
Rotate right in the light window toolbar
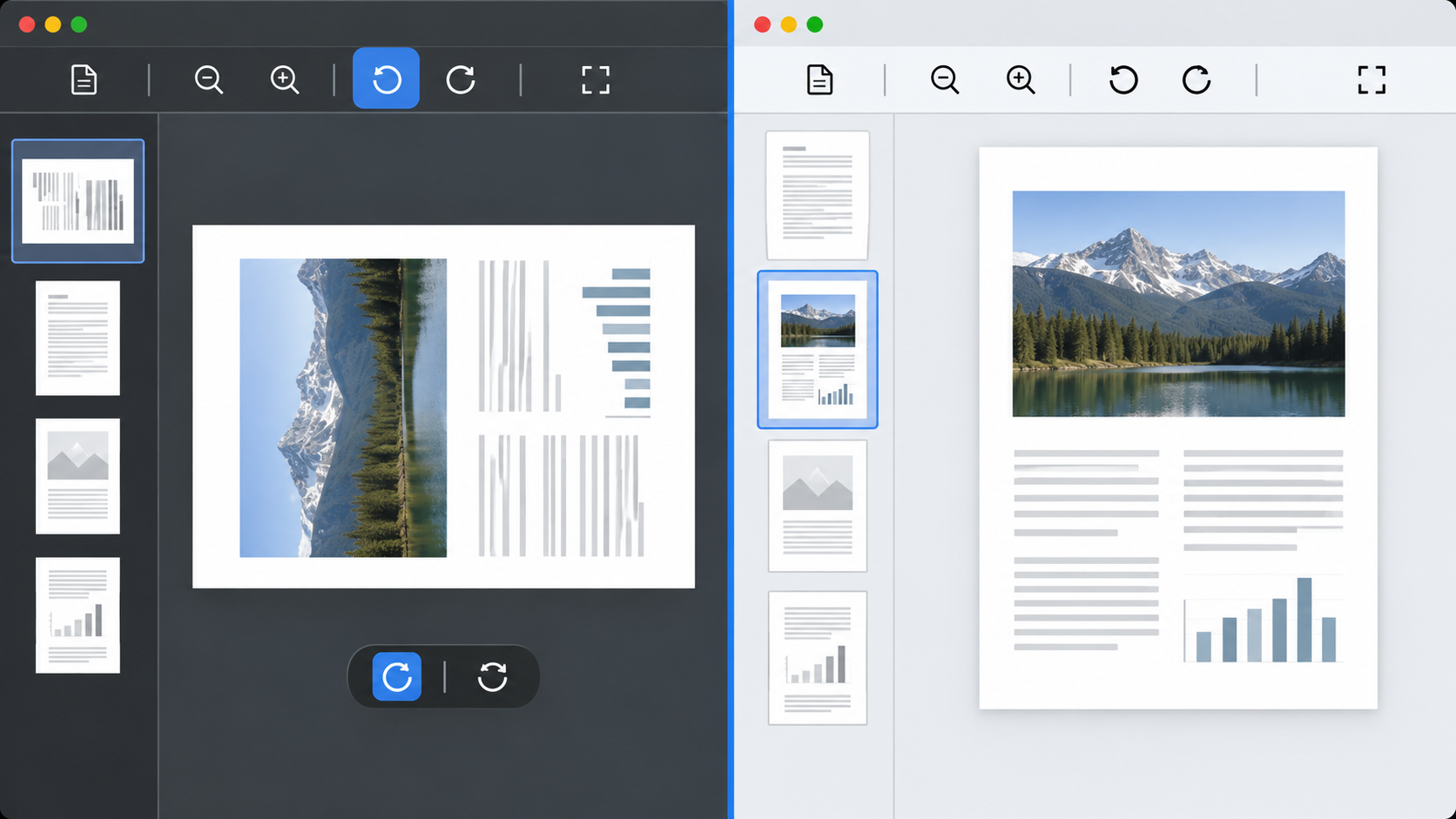point(1196,80)
